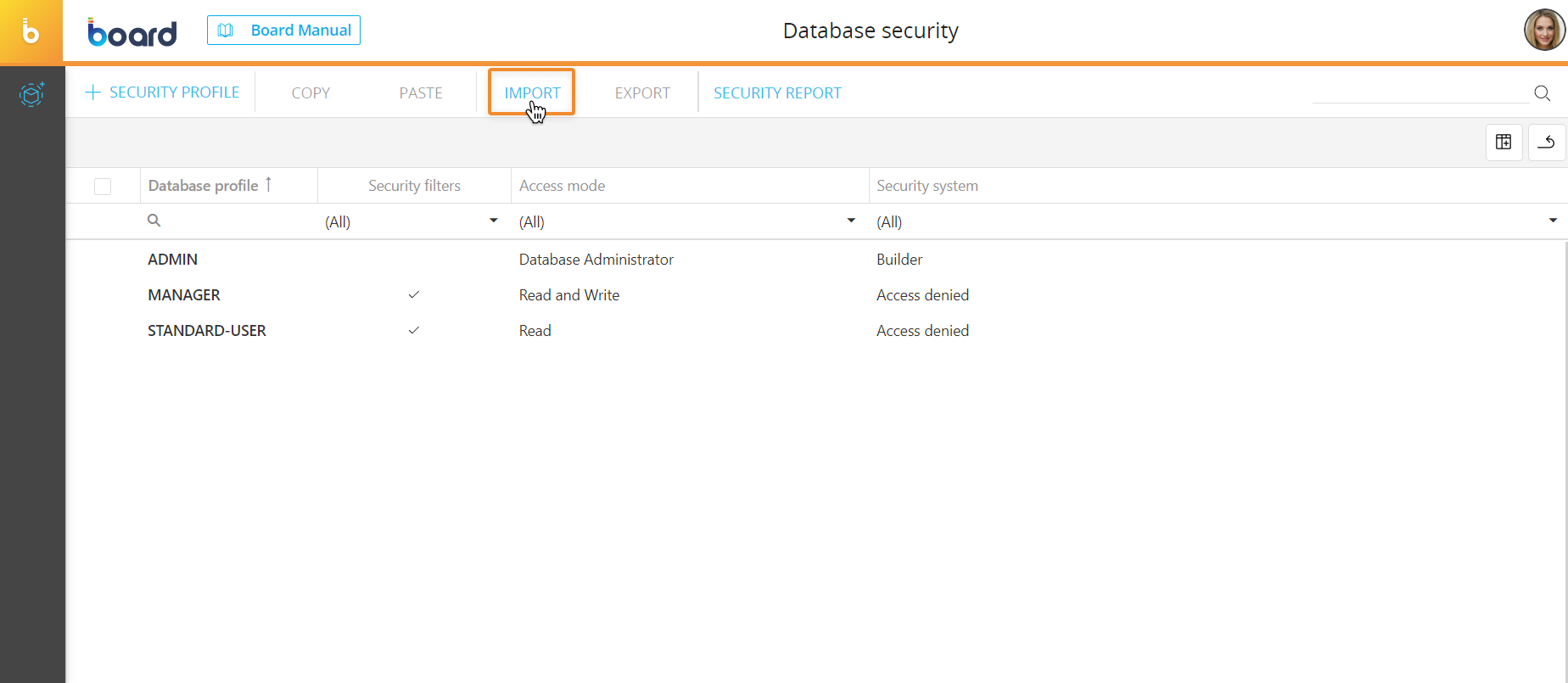
Task: Open the Board Manual link
Action: coord(283,31)
